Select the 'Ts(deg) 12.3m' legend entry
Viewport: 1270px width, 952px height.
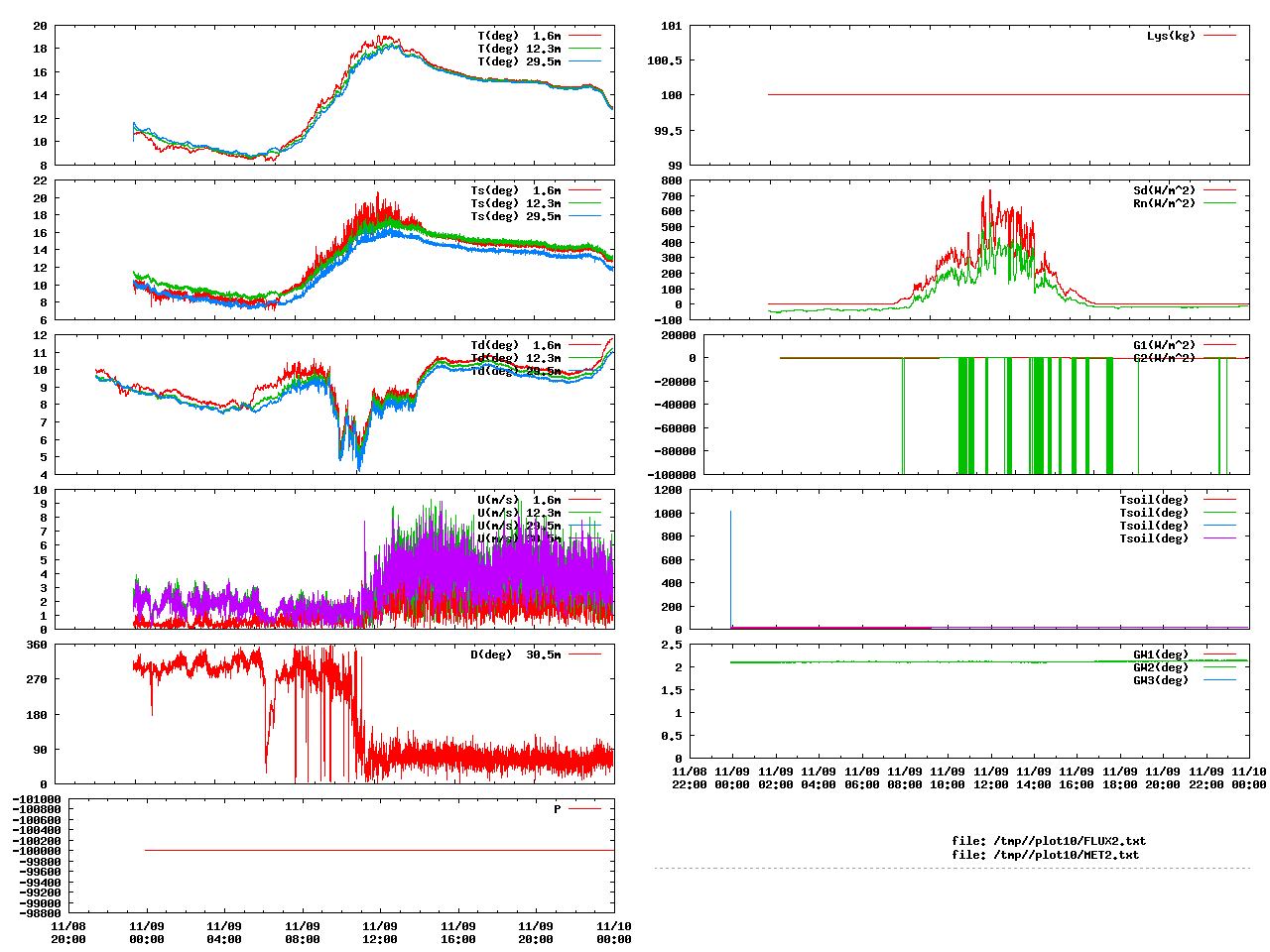coord(515,203)
